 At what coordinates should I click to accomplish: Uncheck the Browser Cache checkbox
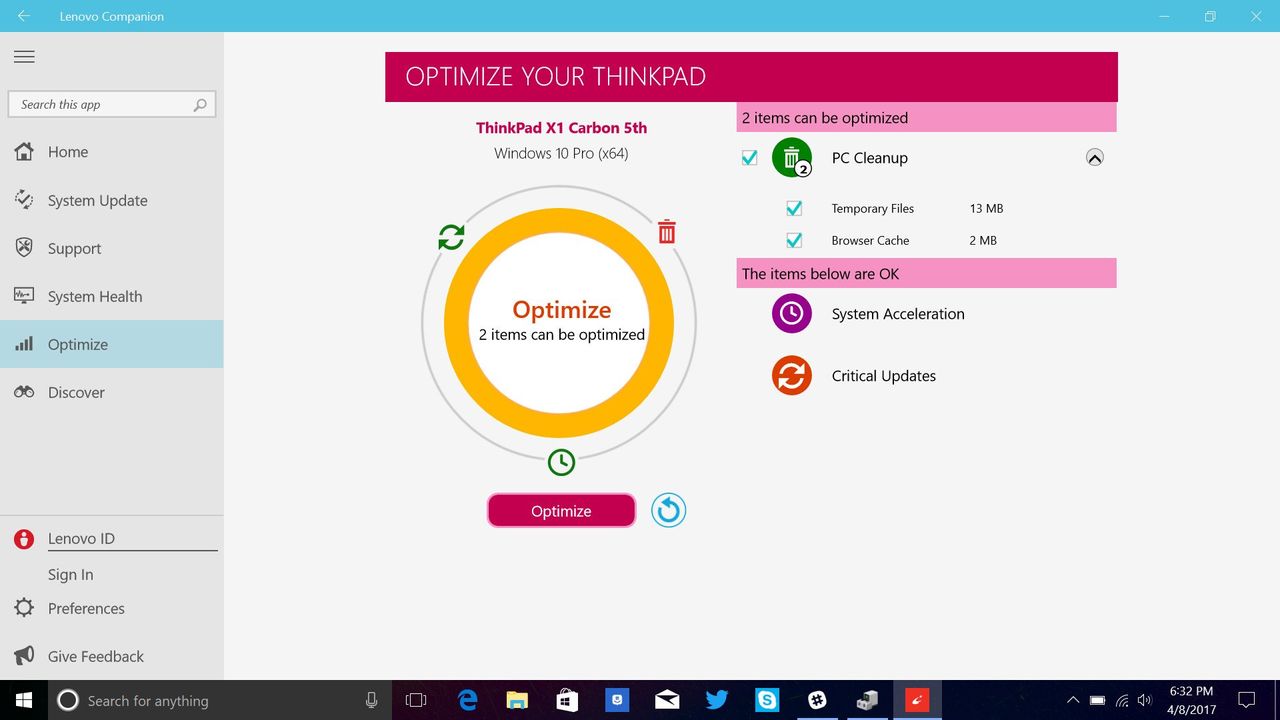[x=794, y=240]
